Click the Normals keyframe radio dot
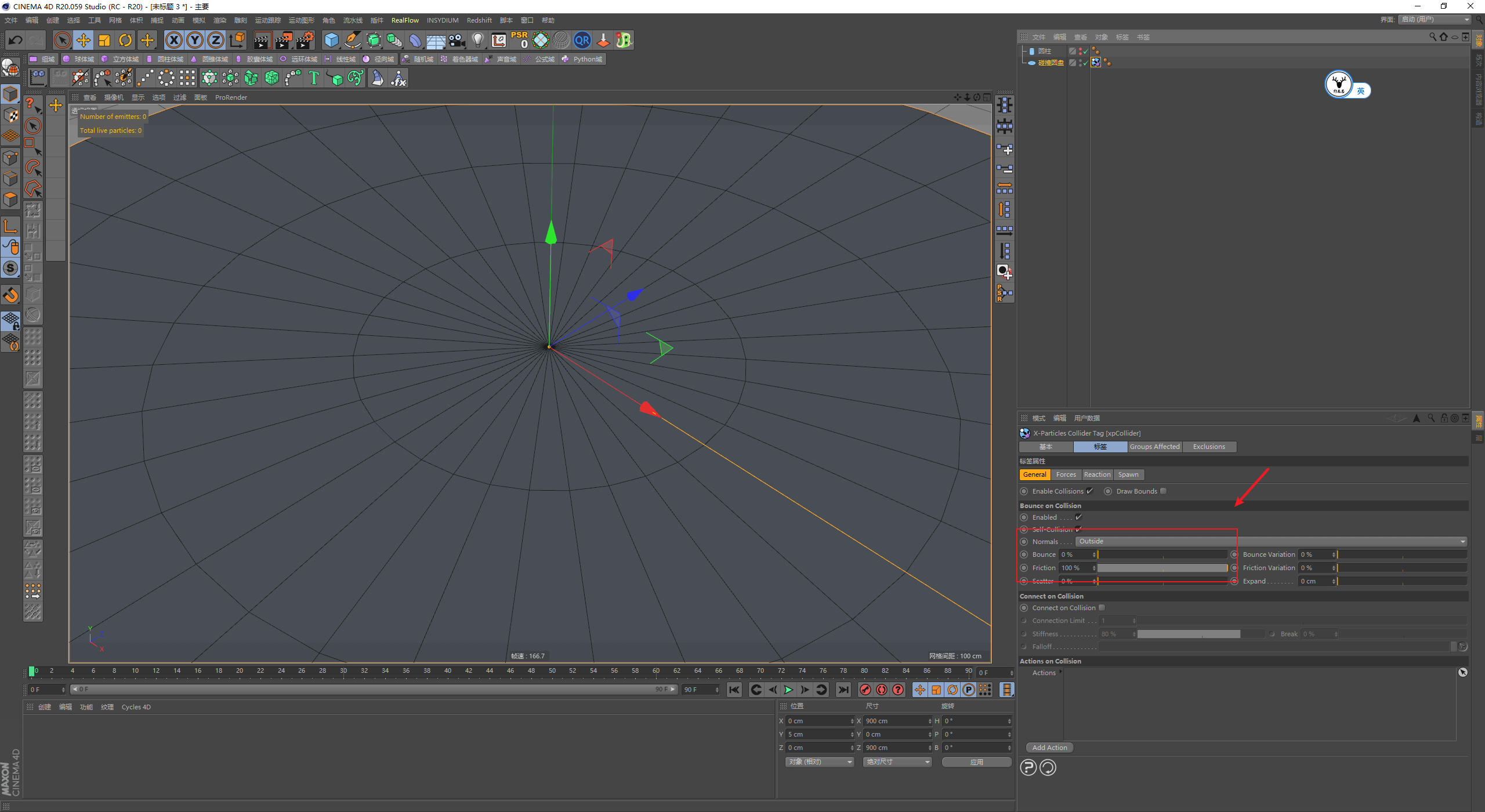 coord(1024,542)
